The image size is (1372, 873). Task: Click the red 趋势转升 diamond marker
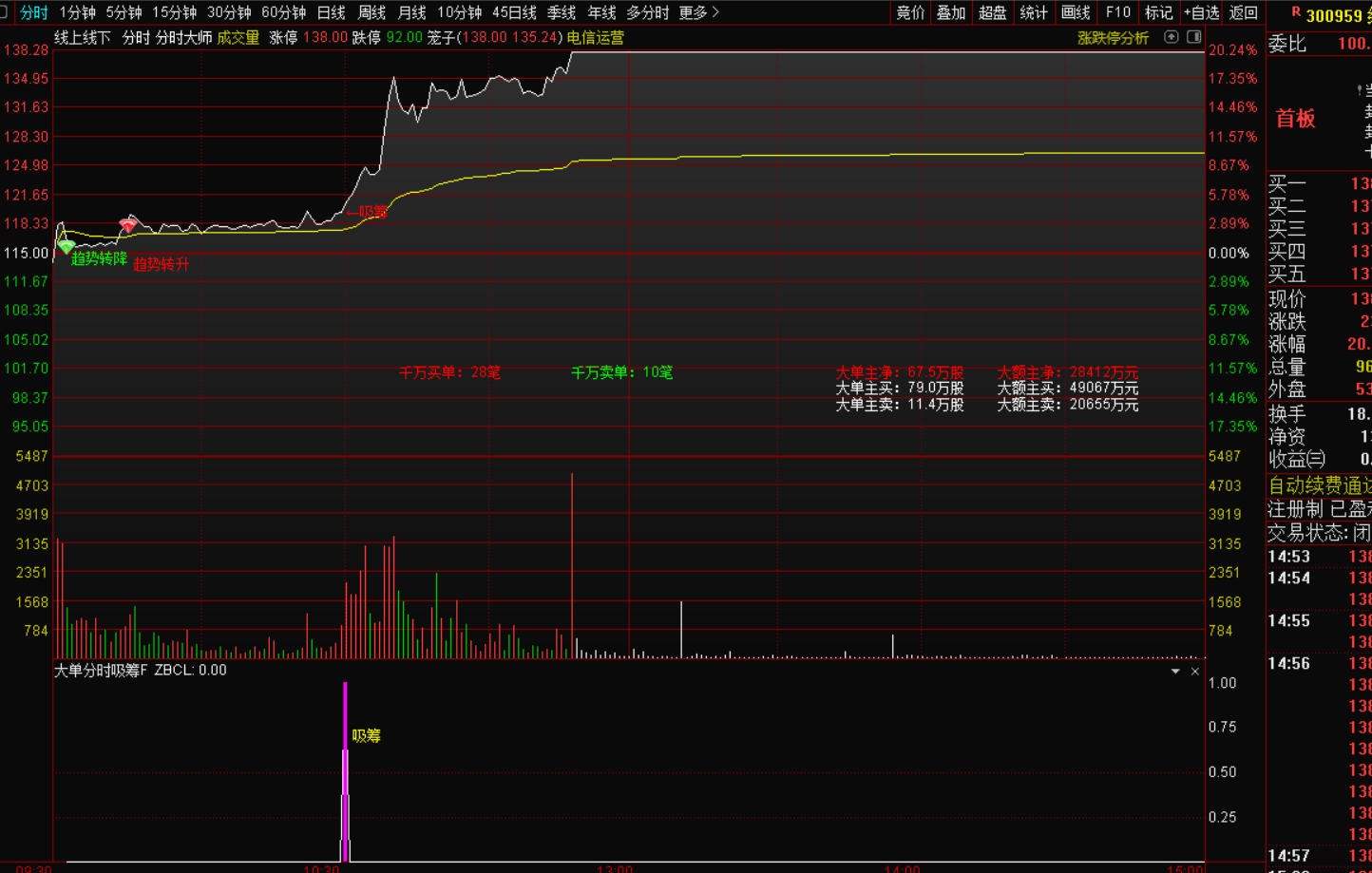[x=127, y=225]
